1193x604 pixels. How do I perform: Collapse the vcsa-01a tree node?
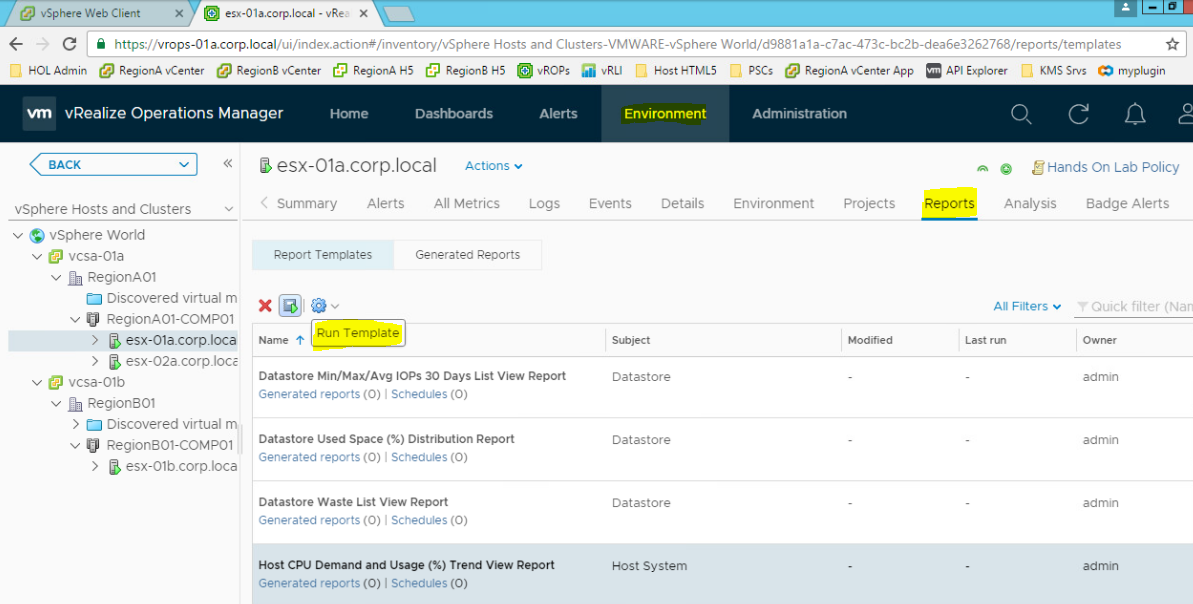click(x=37, y=256)
